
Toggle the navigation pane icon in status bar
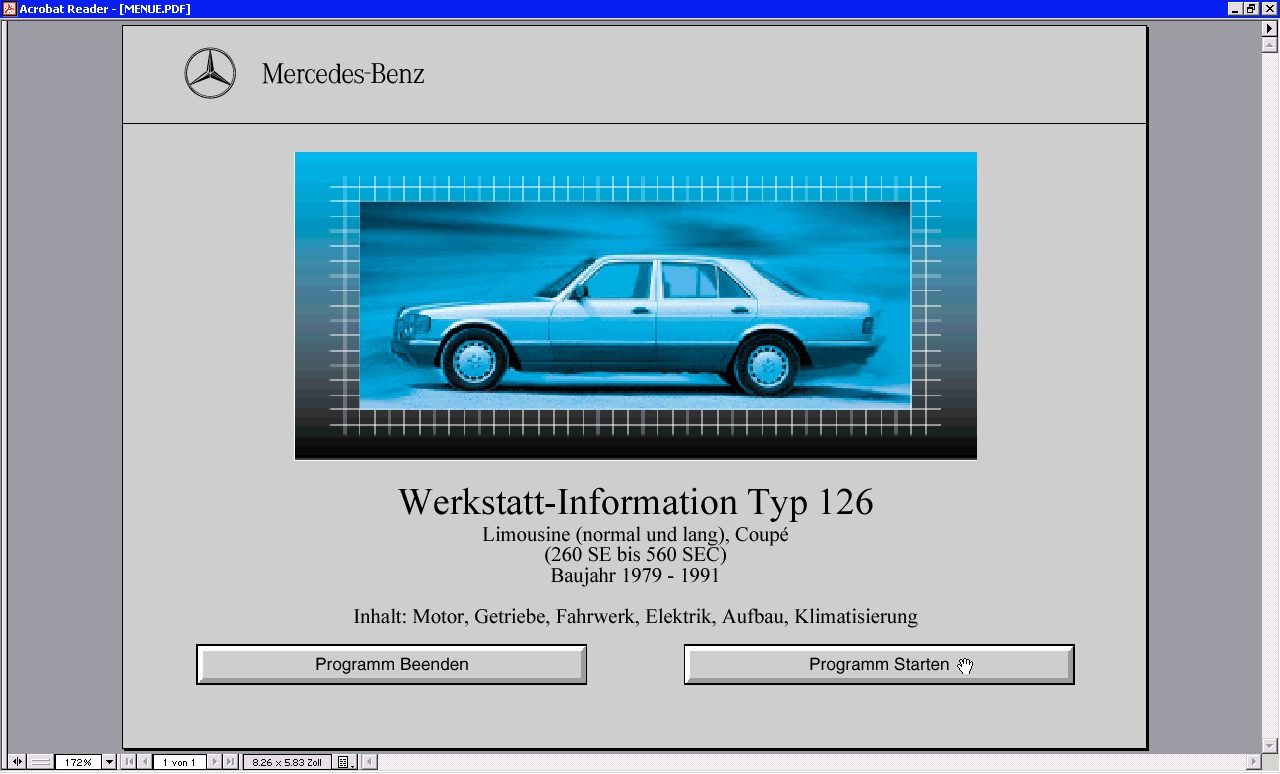point(17,762)
